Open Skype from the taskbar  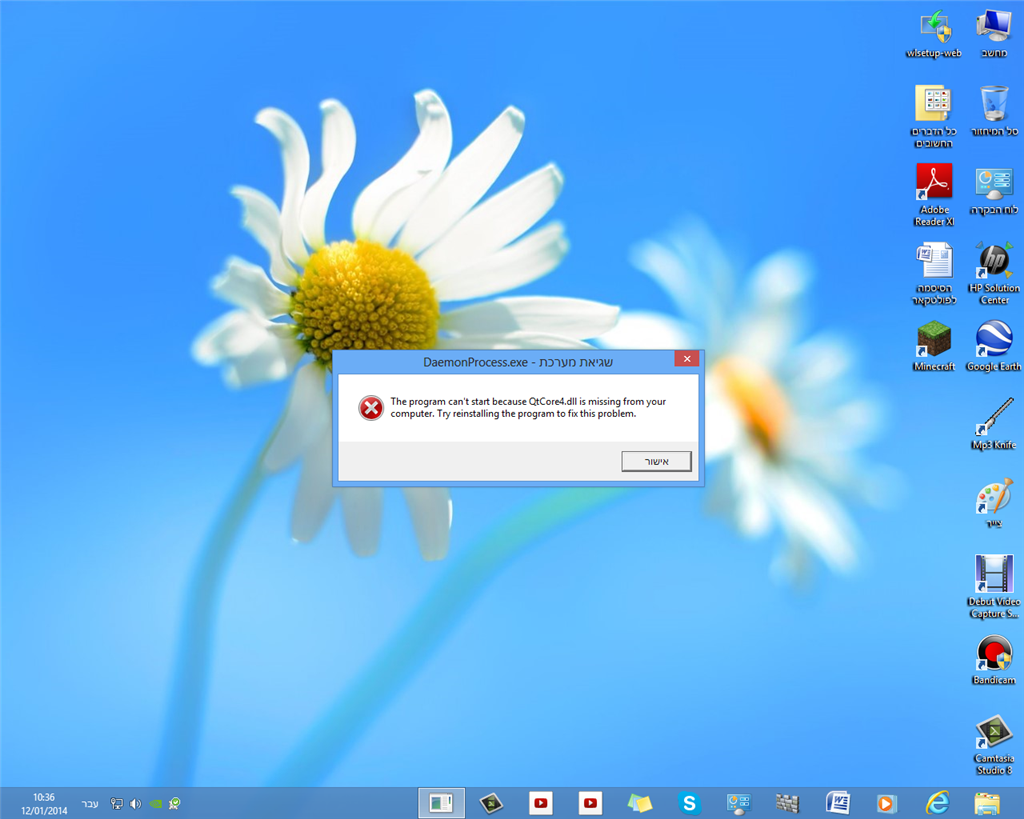pos(689,803)
